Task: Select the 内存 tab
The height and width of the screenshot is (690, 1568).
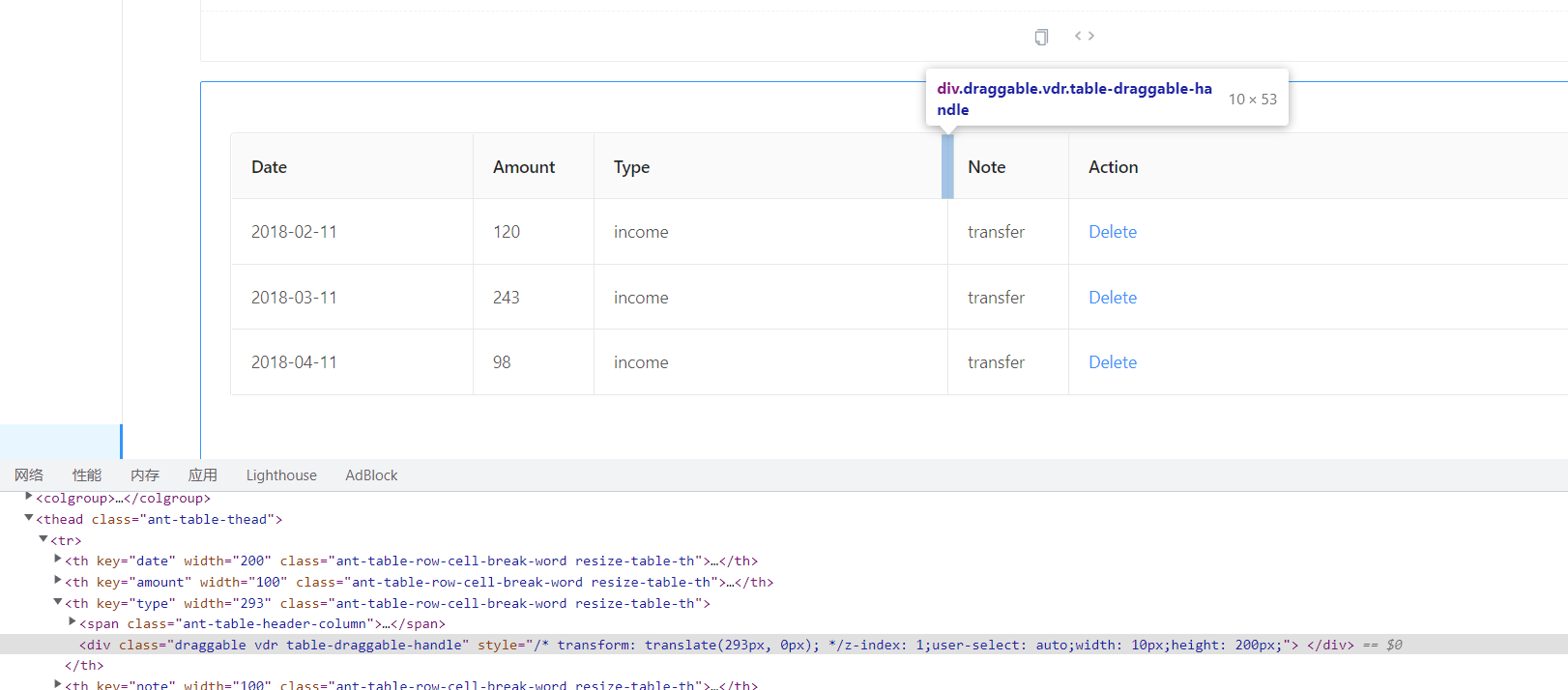Action: click(145, 475)
